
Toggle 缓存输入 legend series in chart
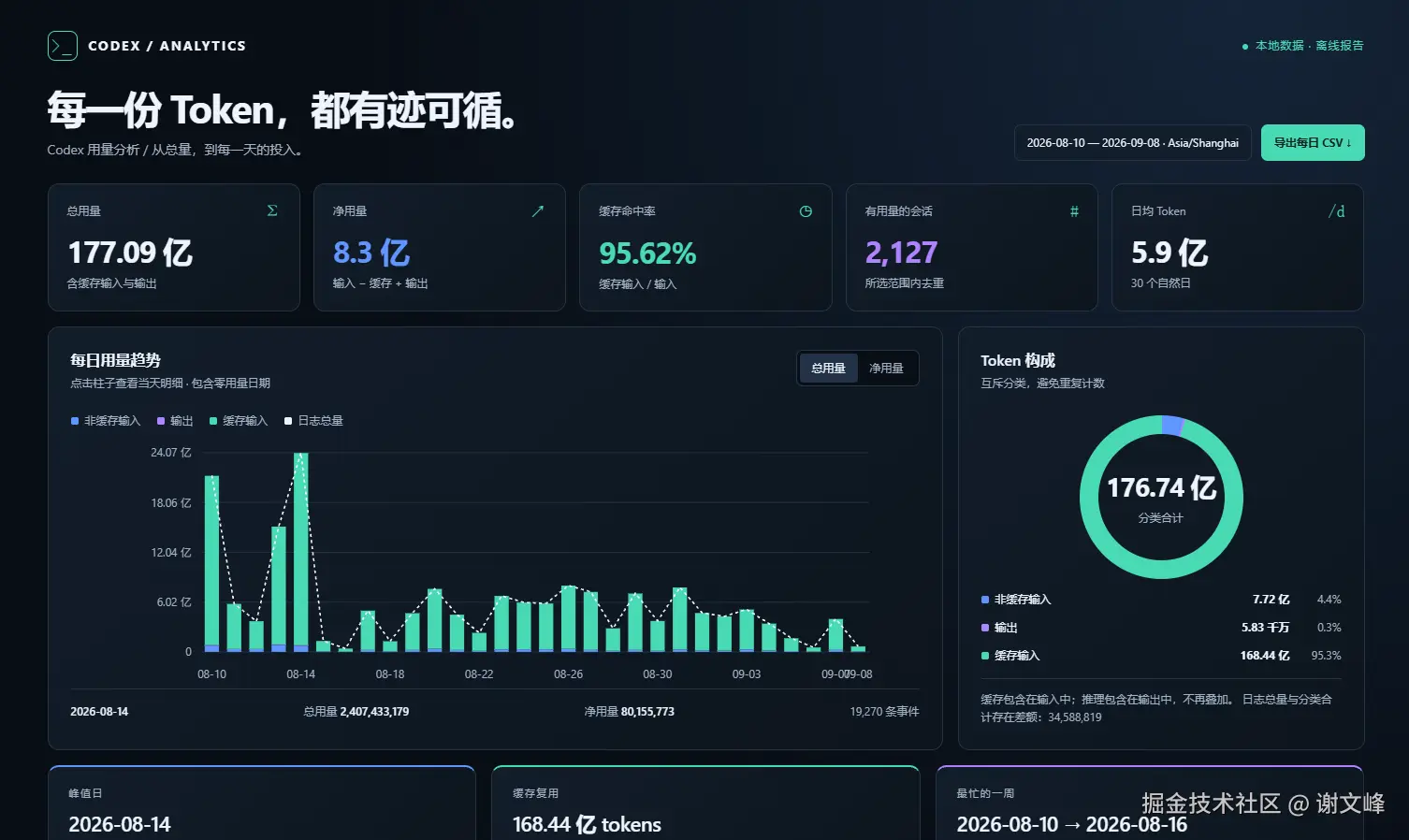[x=239, y=421]
